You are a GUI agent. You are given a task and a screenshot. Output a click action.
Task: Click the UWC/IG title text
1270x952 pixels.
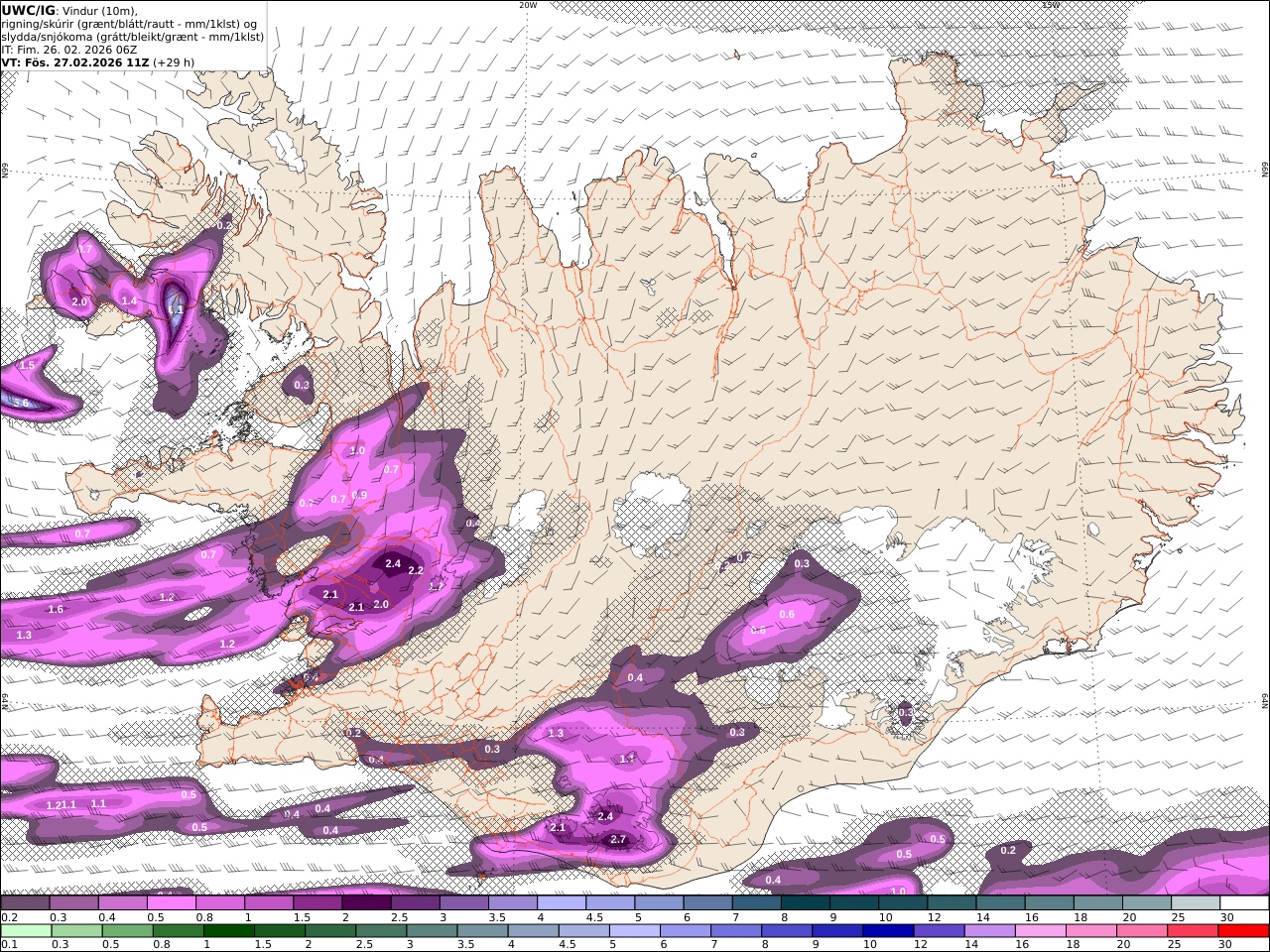[29, 10]
